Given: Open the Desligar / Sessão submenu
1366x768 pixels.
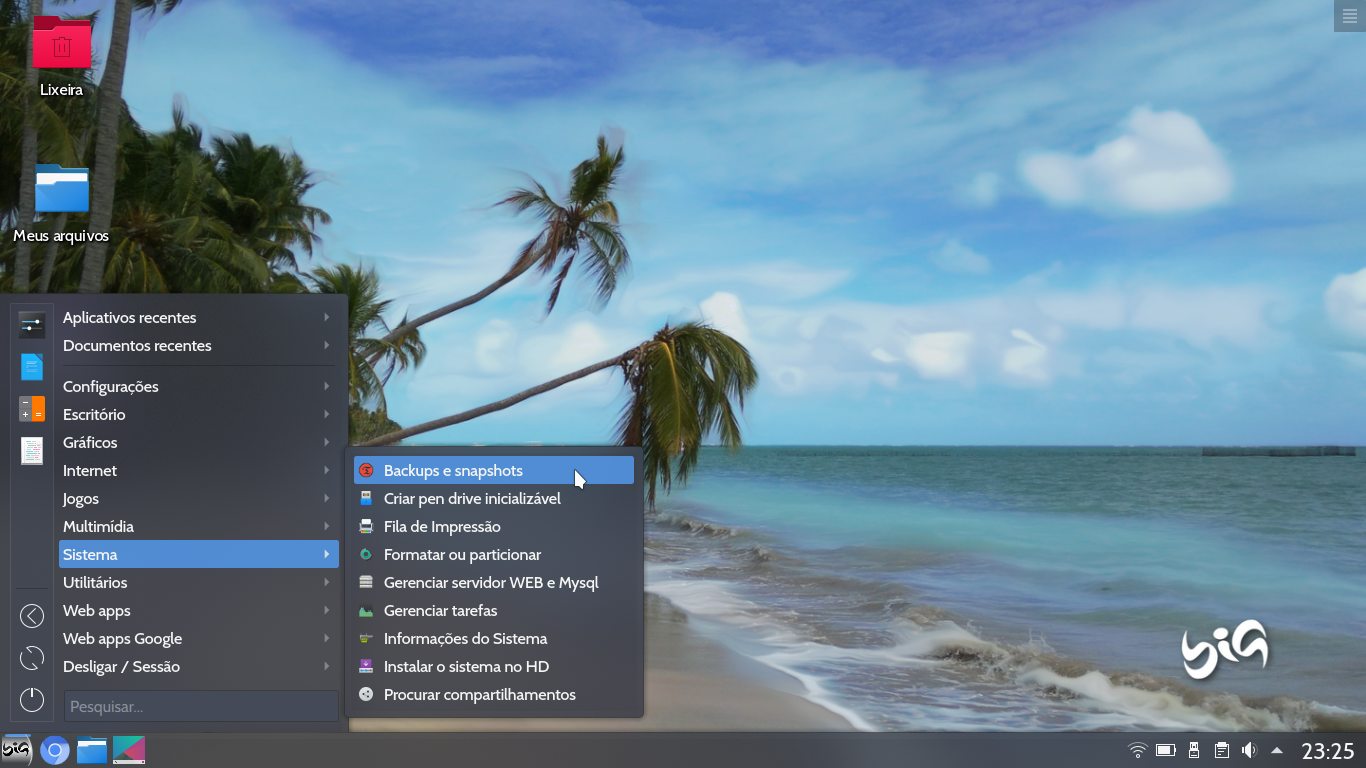Looking at the screenshot, I should pos(199,666).
